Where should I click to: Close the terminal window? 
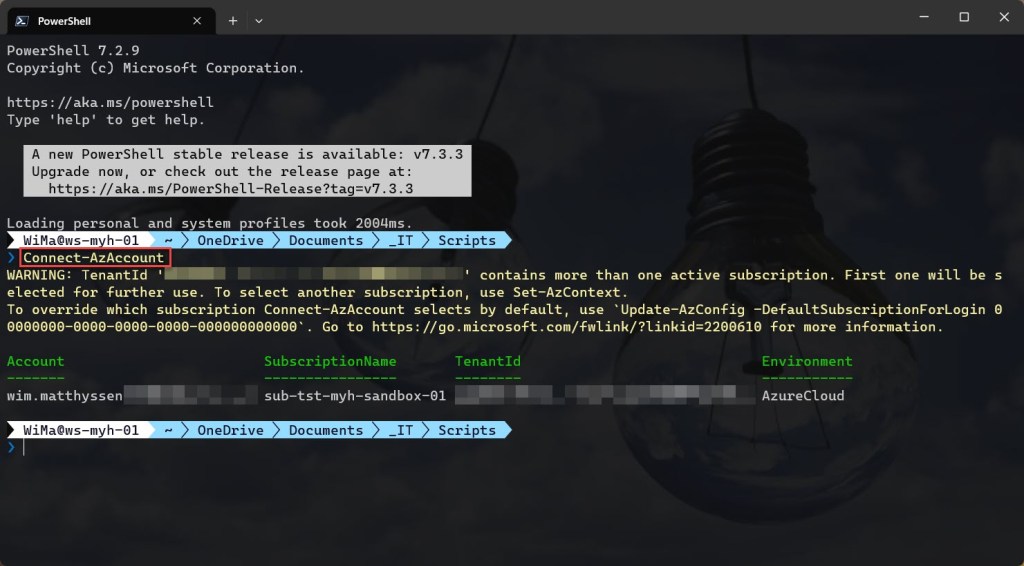tap(1001, 17)
